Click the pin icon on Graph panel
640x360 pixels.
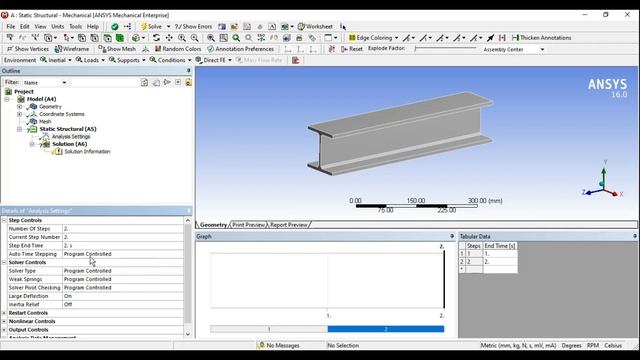tap(452, 236)
